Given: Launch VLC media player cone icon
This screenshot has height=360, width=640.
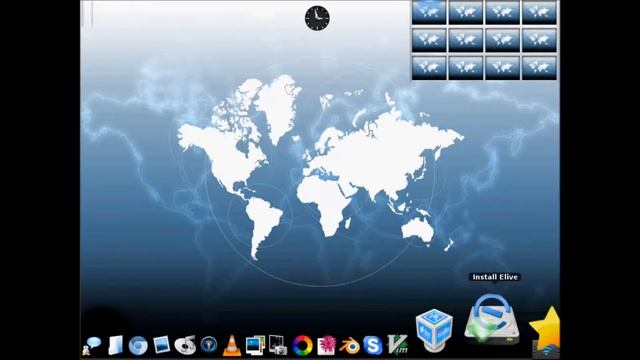Looking at the screenshot, I should pyautogui.click(x=232, y=345).
